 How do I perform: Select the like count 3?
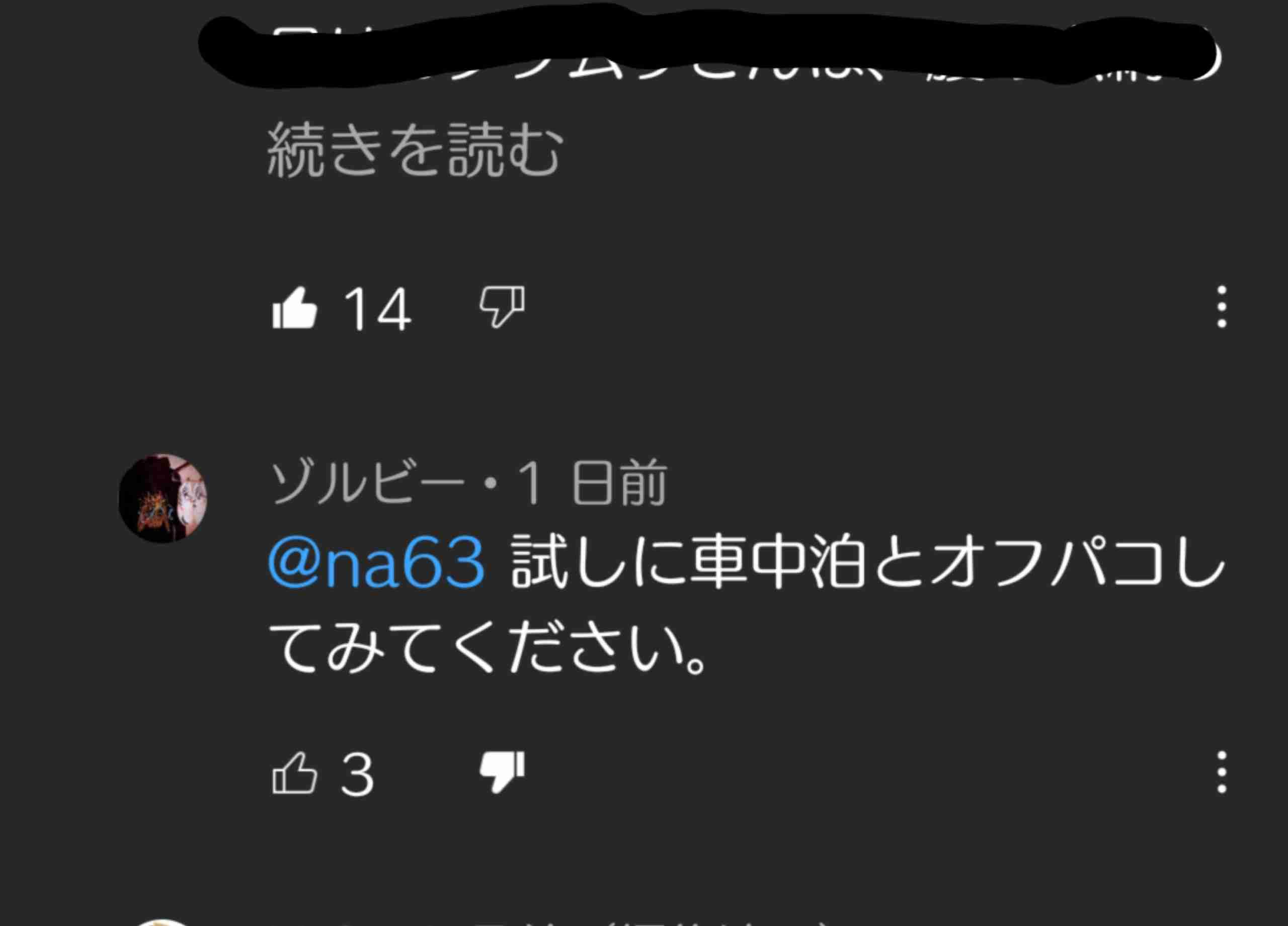click(x=357, y=774)
